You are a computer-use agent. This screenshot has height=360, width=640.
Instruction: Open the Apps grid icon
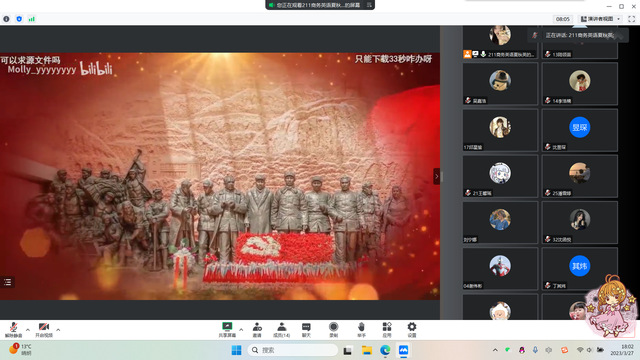387,329
